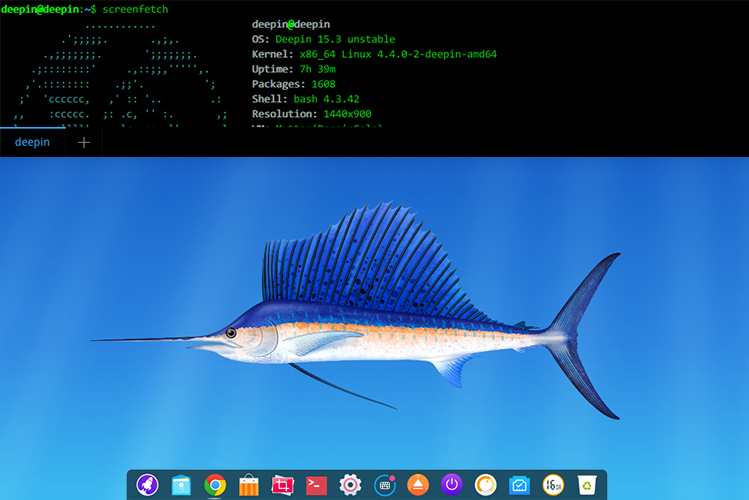Click the Kernel 'x86_64 Linux 4.4.0-2-deepin-amd64' text
Image resolution: width=749 pixels, height=500 pixels.
[x=398, y=54]
